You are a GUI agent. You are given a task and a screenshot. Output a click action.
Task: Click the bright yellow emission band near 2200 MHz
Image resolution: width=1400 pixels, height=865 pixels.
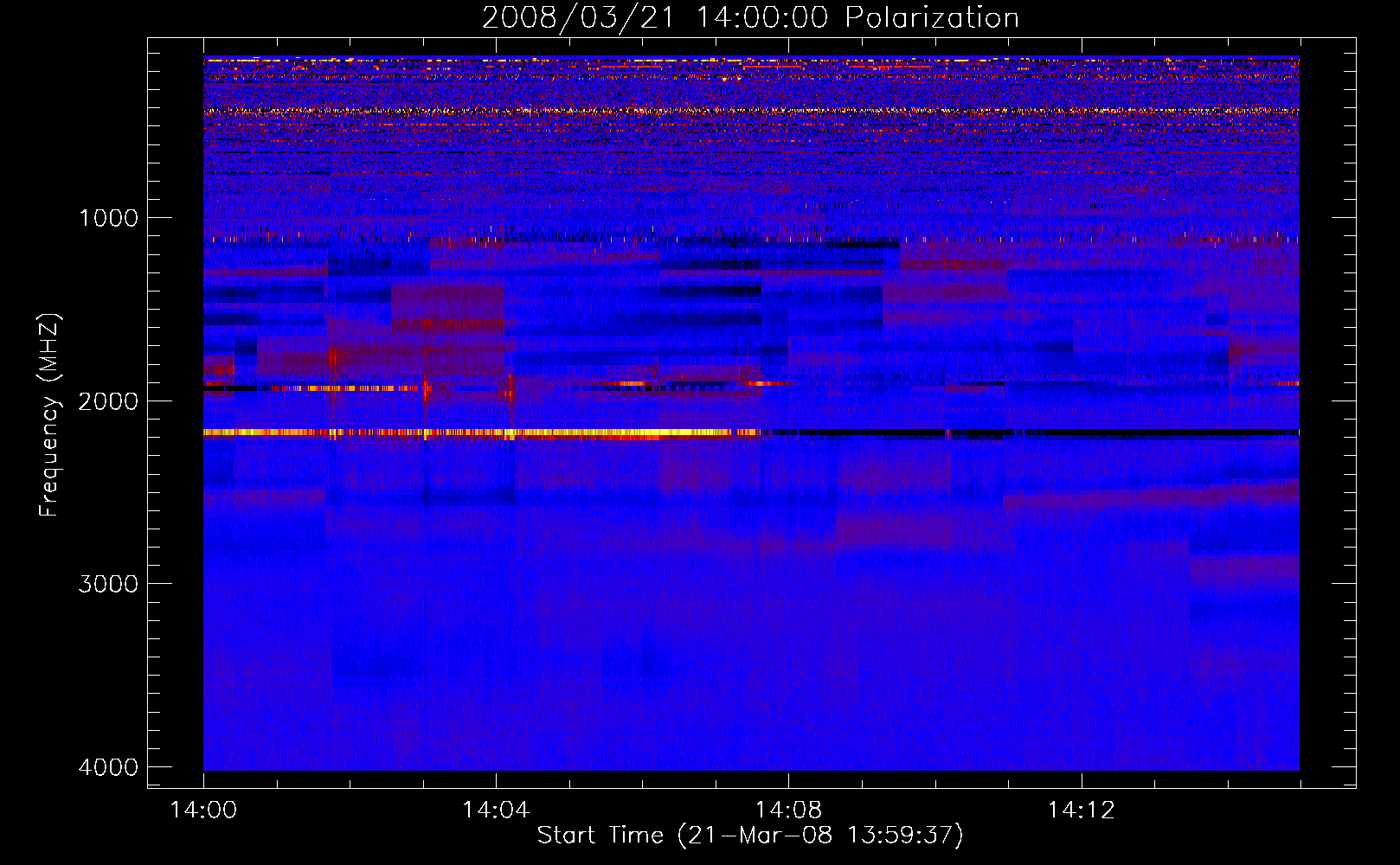pyautogui.click(x=482, y=432)
